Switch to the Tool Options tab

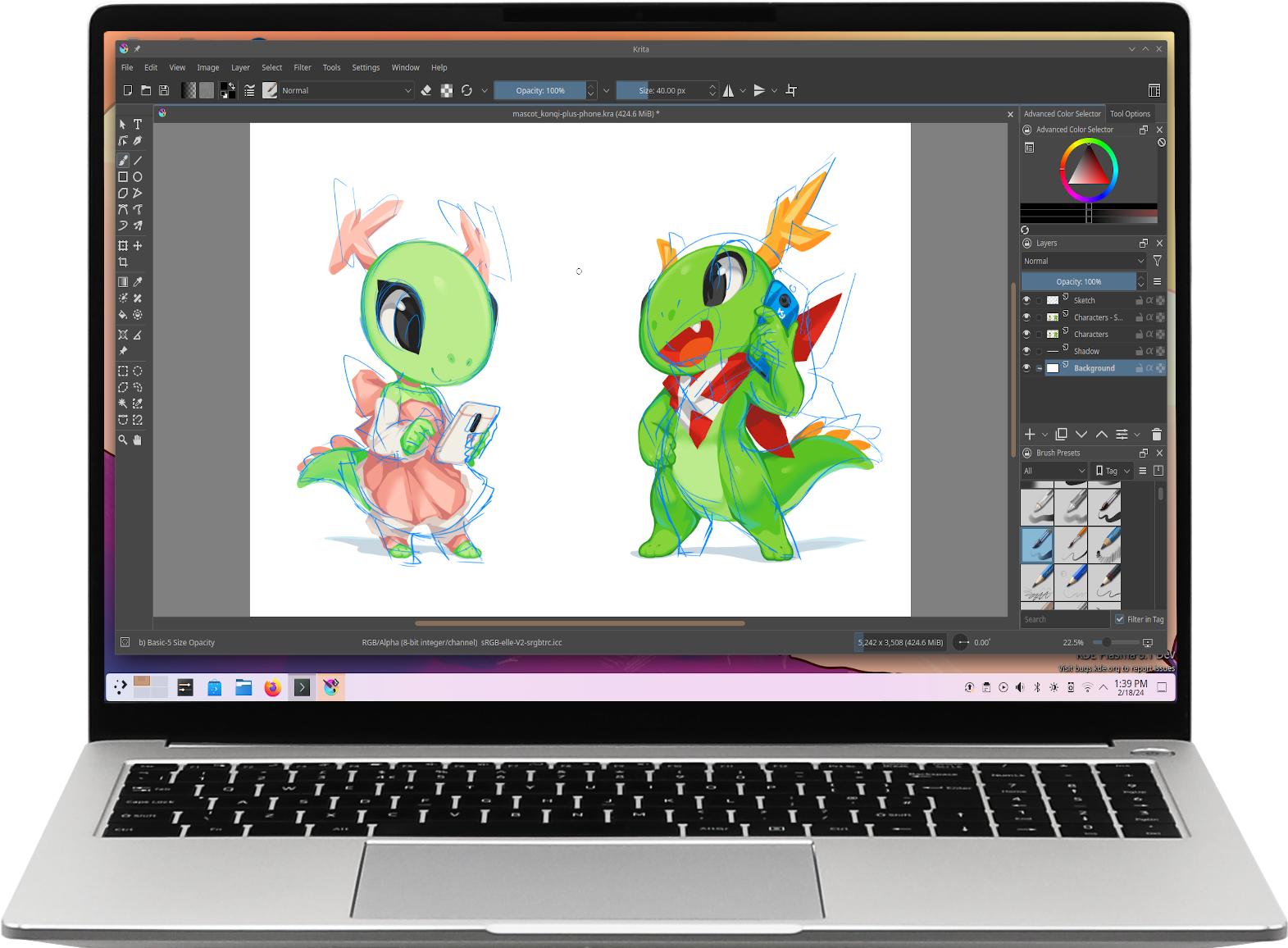click(x=1130, y=114)
